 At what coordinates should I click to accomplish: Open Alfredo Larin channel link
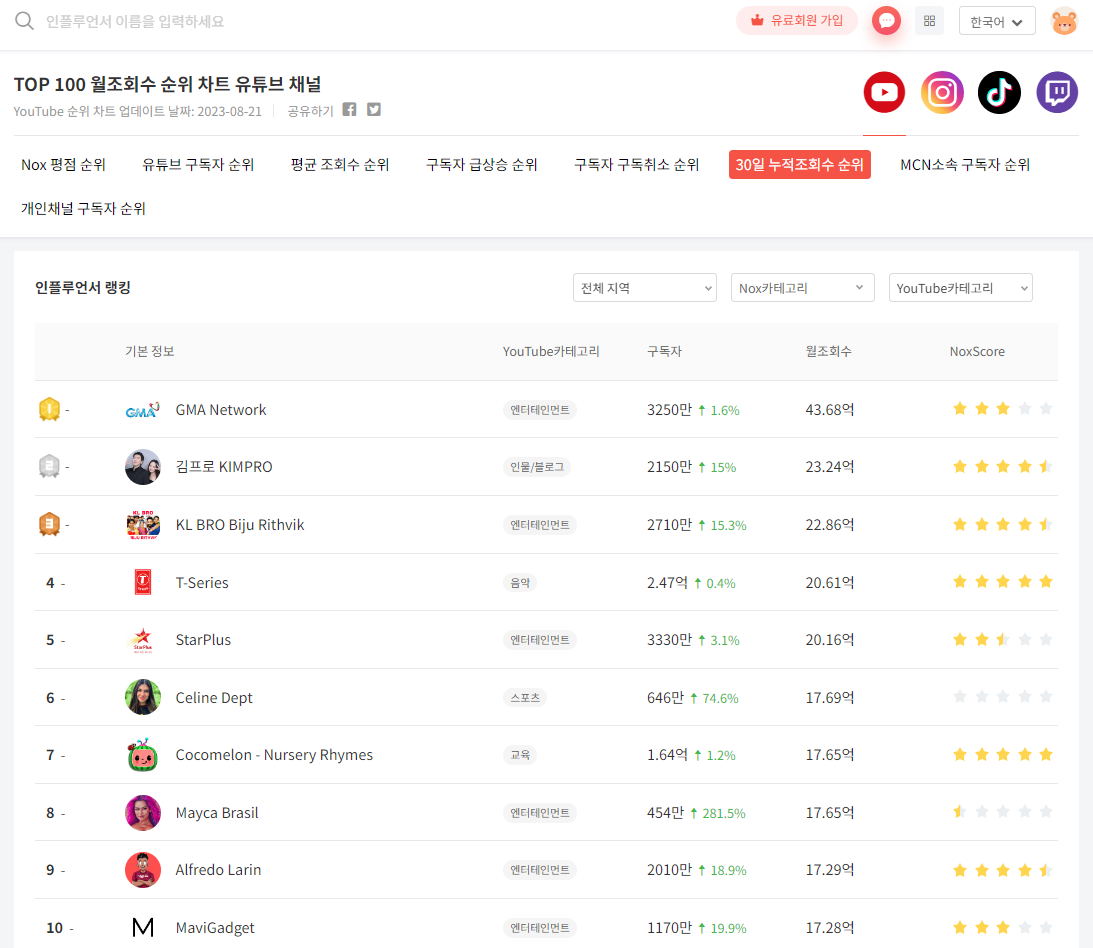[218, 870]
